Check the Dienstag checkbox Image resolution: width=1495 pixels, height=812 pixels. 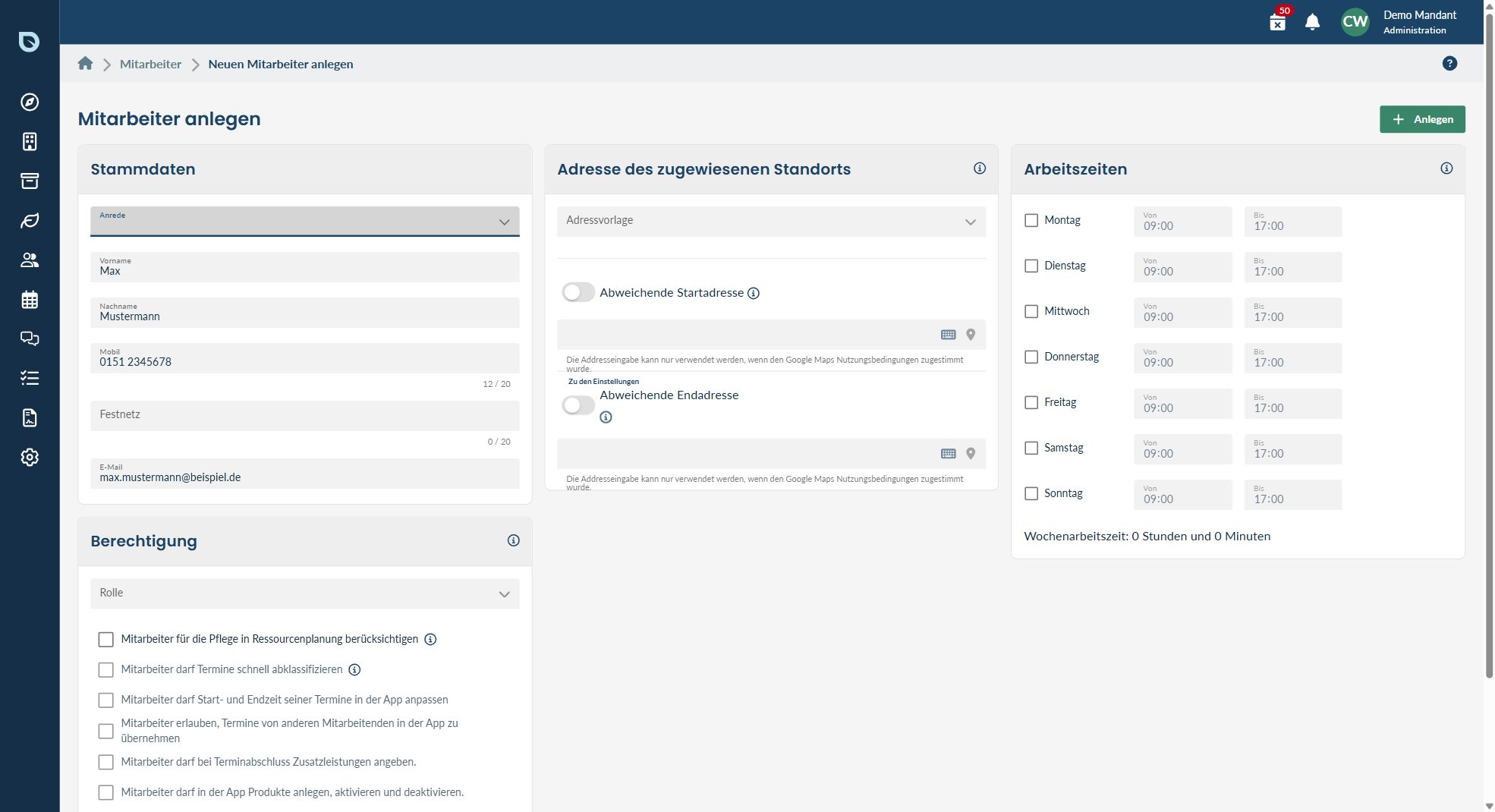pyautogui.click(x=1031, y=266)
